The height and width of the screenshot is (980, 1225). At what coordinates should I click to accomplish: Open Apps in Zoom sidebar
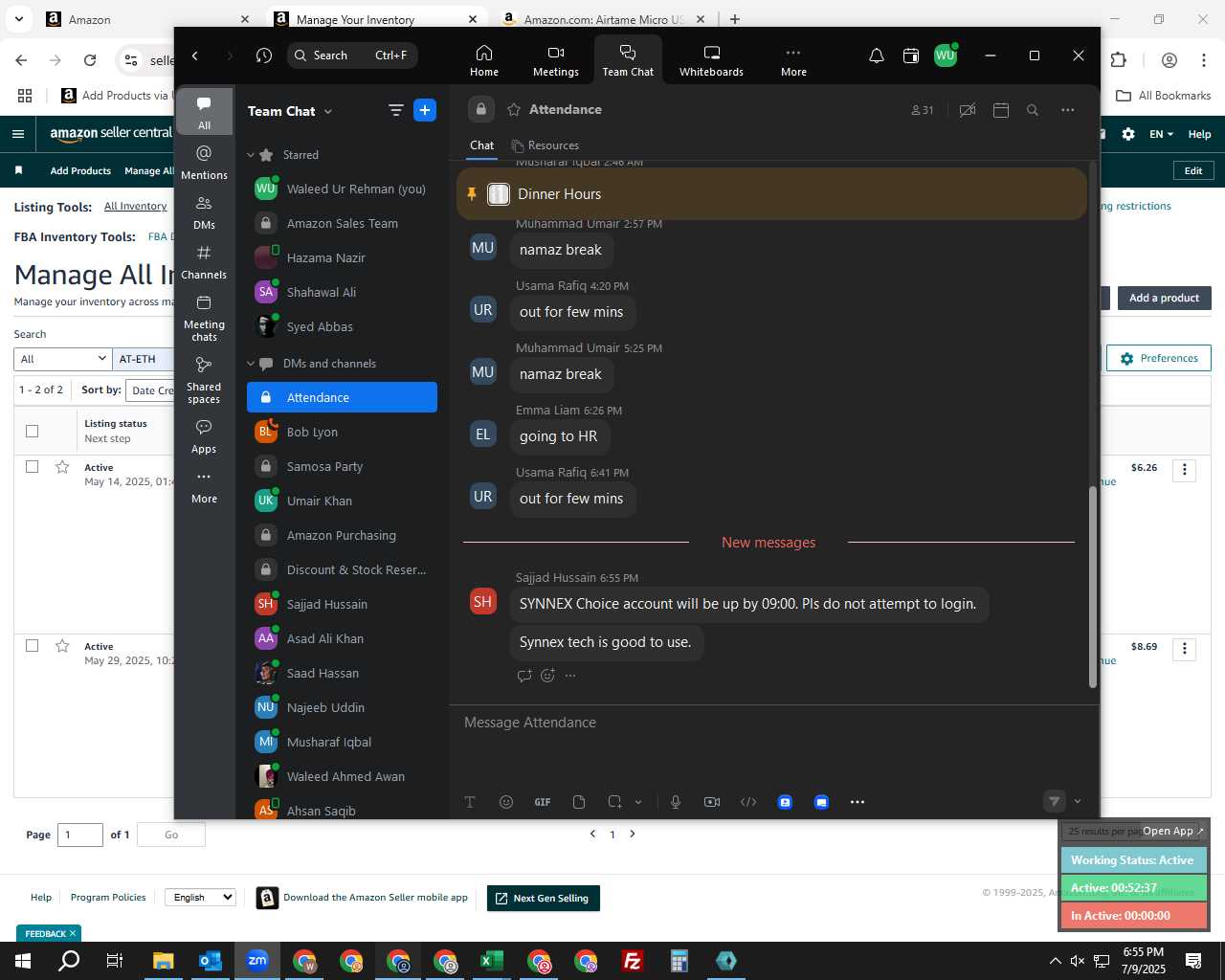coord(204,435)
